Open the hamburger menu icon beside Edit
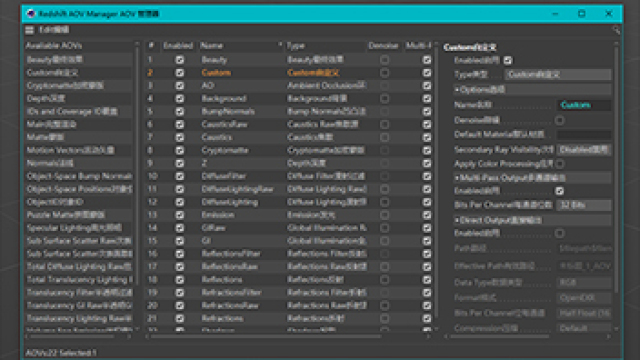 point(29,30)
